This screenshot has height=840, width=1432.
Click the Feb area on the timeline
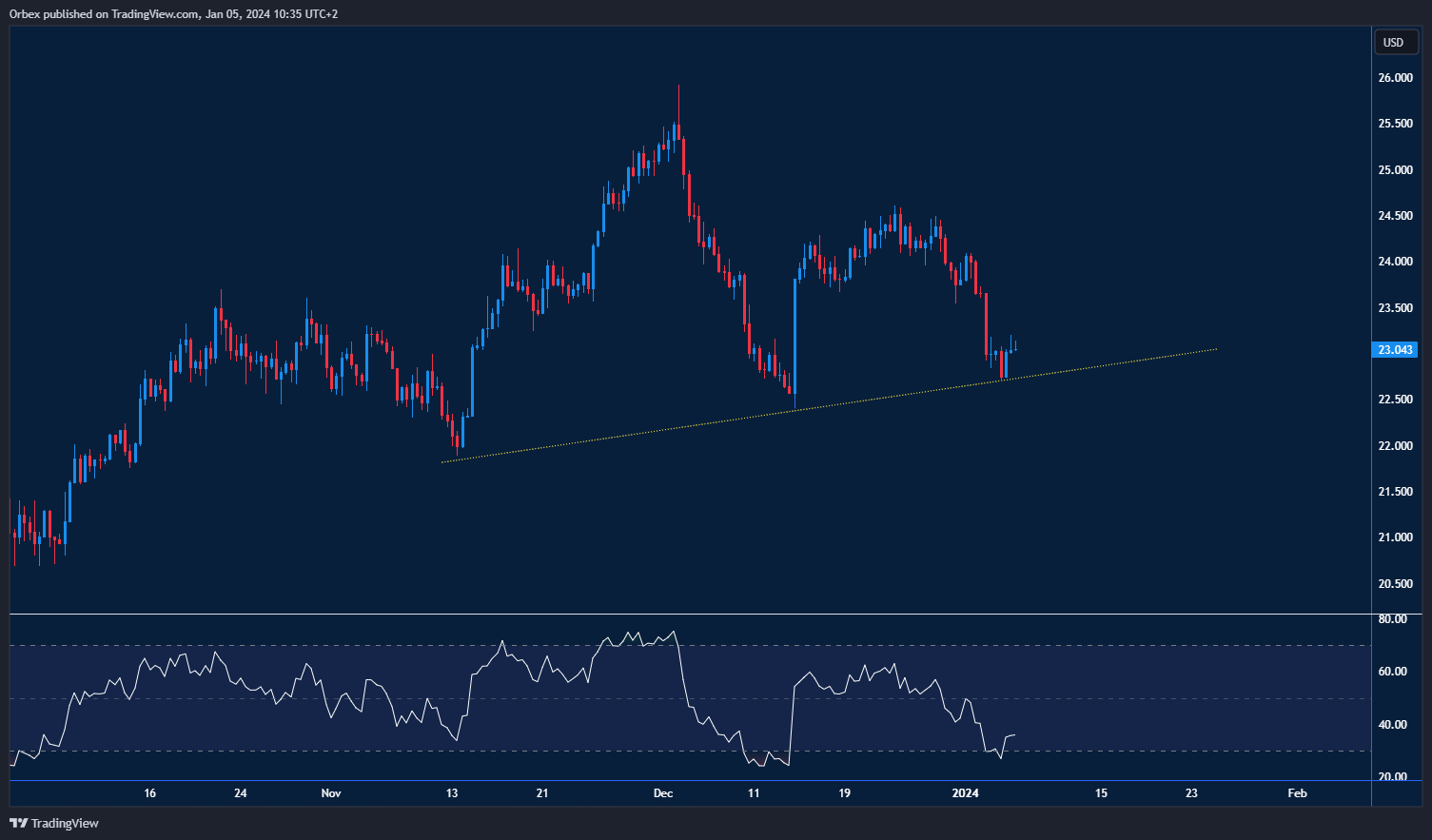[x=1298, y=792]
